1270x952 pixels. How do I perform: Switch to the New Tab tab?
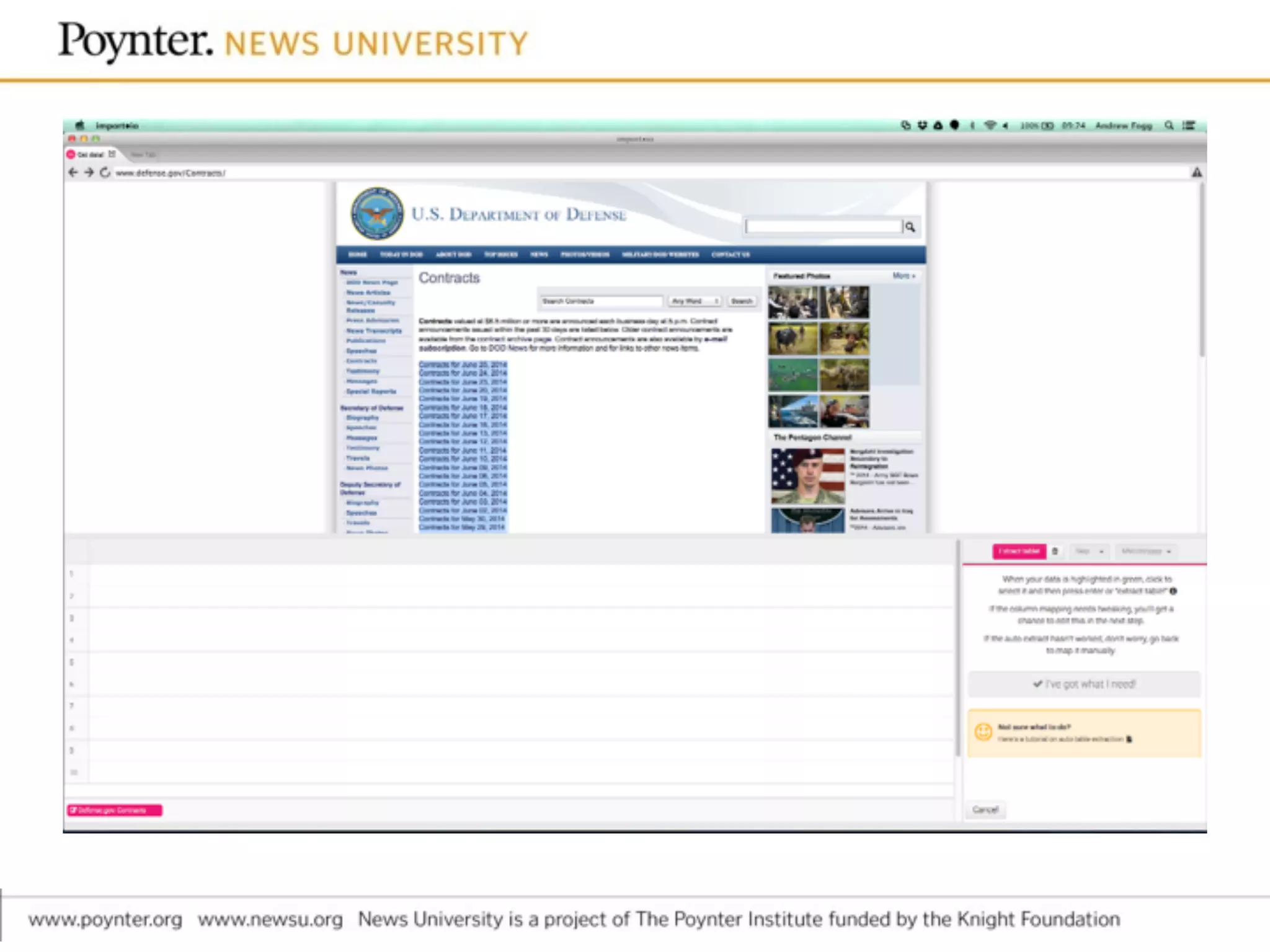(x=143, y=154)
